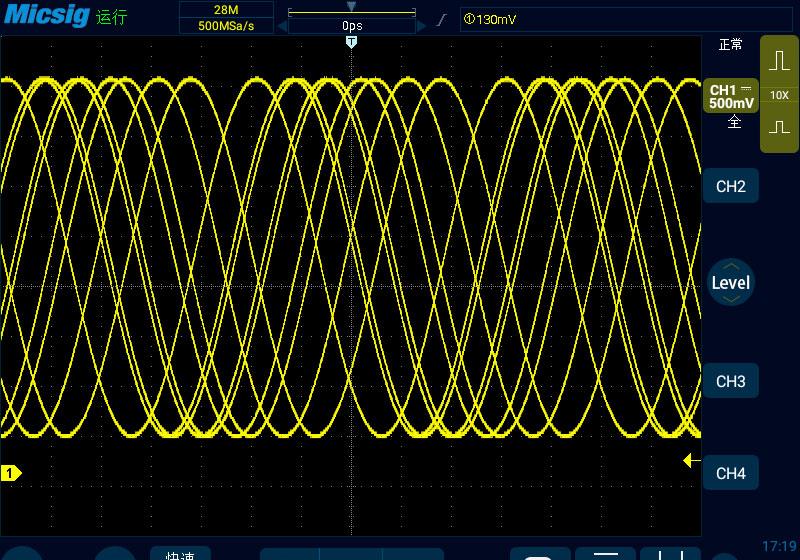Select the yellow trigger level arrow marker
This screenshot has height=560, width=800.
(691, 461)
